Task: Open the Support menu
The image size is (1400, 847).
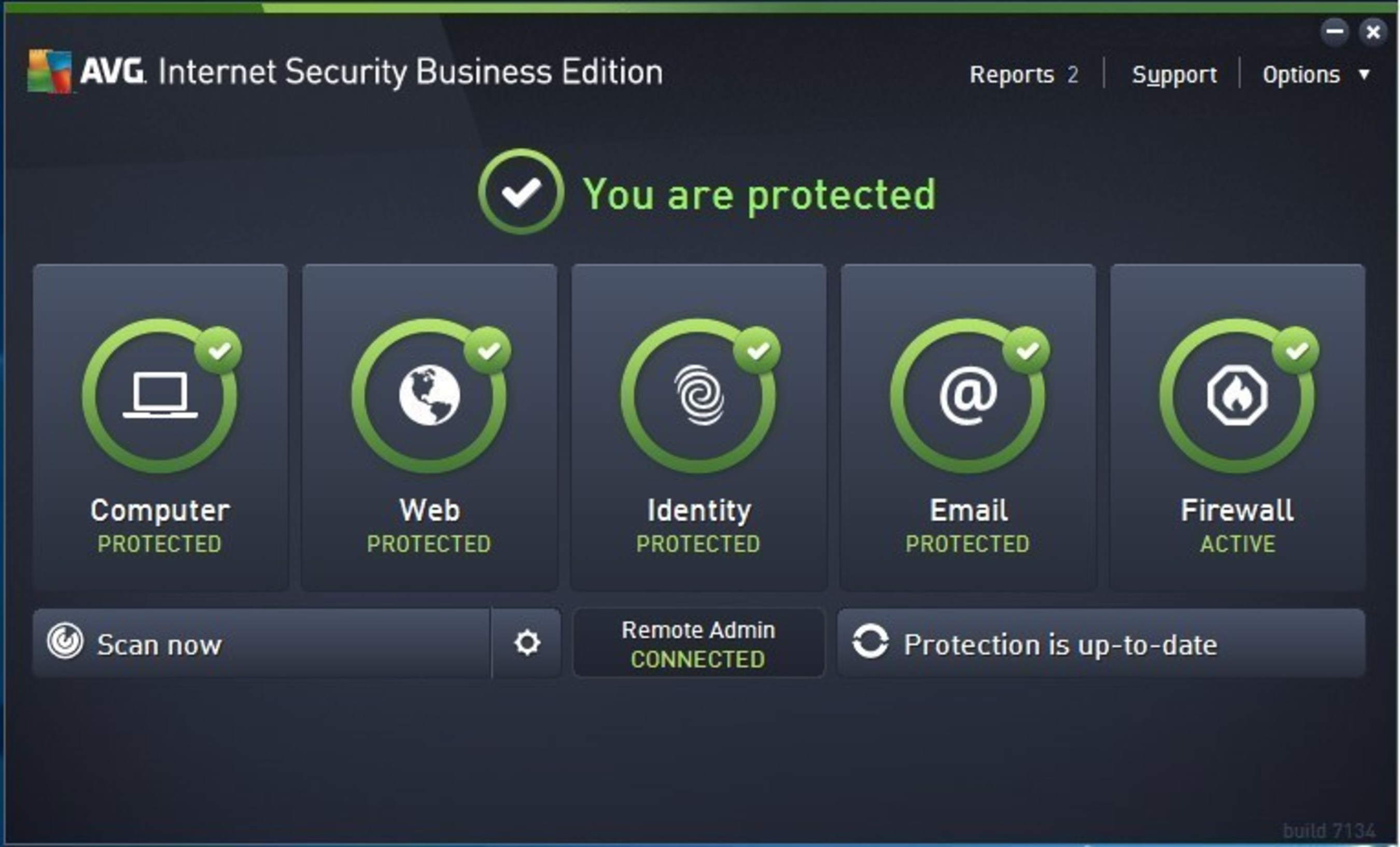Action: click(1174, 75)
